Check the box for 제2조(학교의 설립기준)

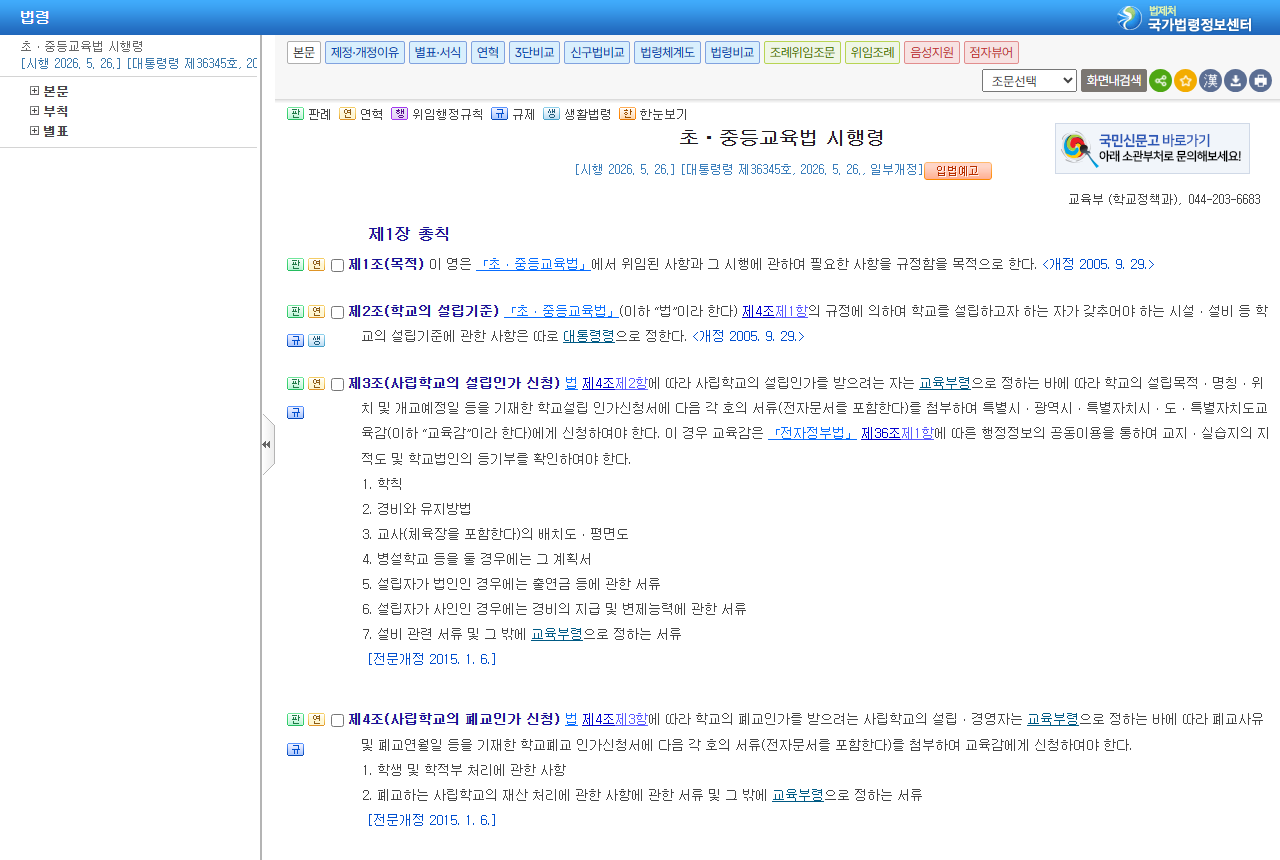(x=338, y=313)
